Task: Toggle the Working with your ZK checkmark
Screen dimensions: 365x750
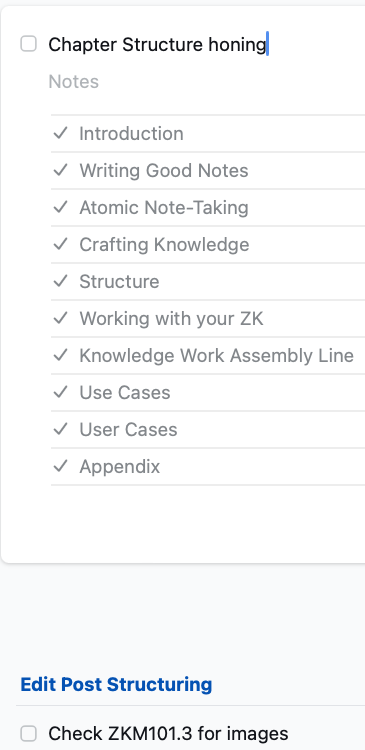Action: (x=61, y=318)
